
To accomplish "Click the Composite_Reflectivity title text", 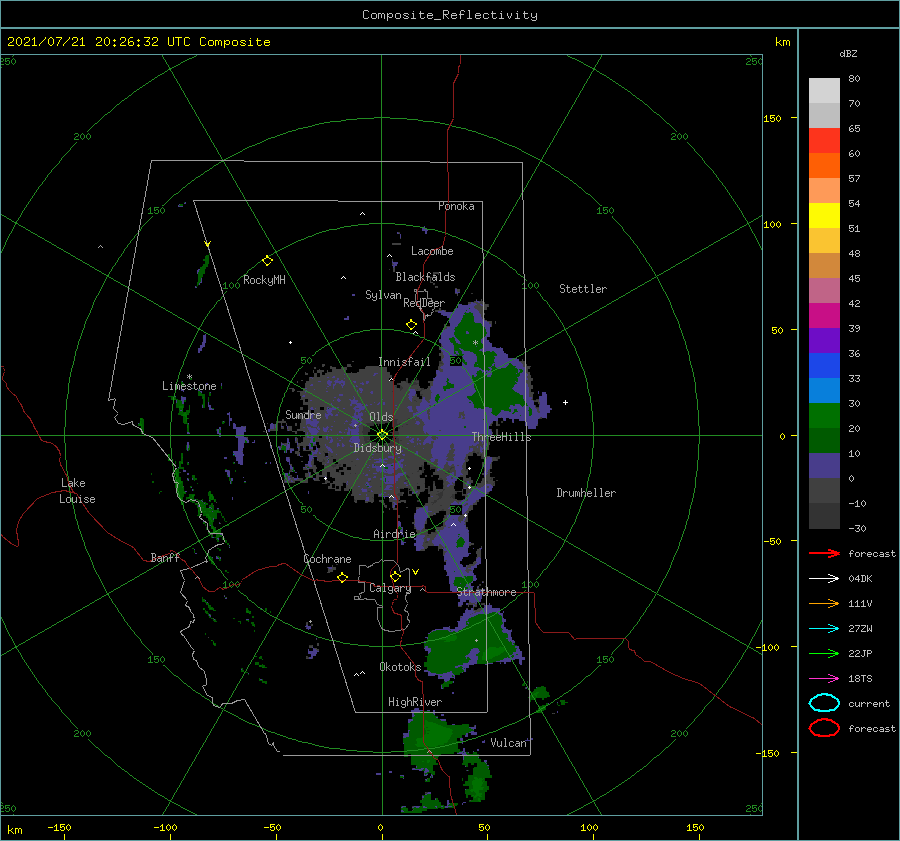I will point(449,15).
